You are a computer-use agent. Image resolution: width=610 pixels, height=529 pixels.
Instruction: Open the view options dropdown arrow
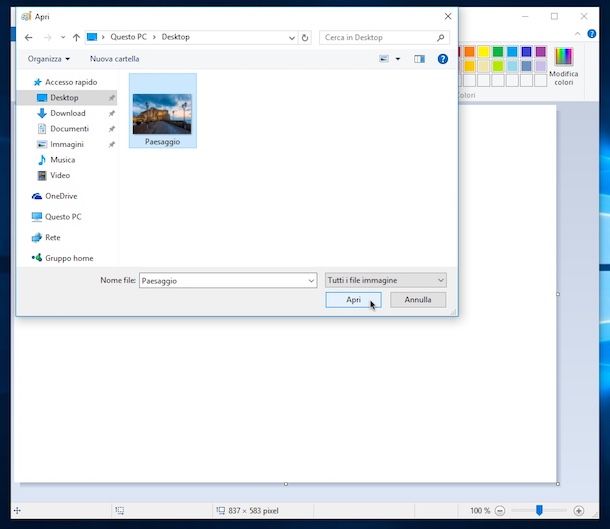tap(397, 59)
